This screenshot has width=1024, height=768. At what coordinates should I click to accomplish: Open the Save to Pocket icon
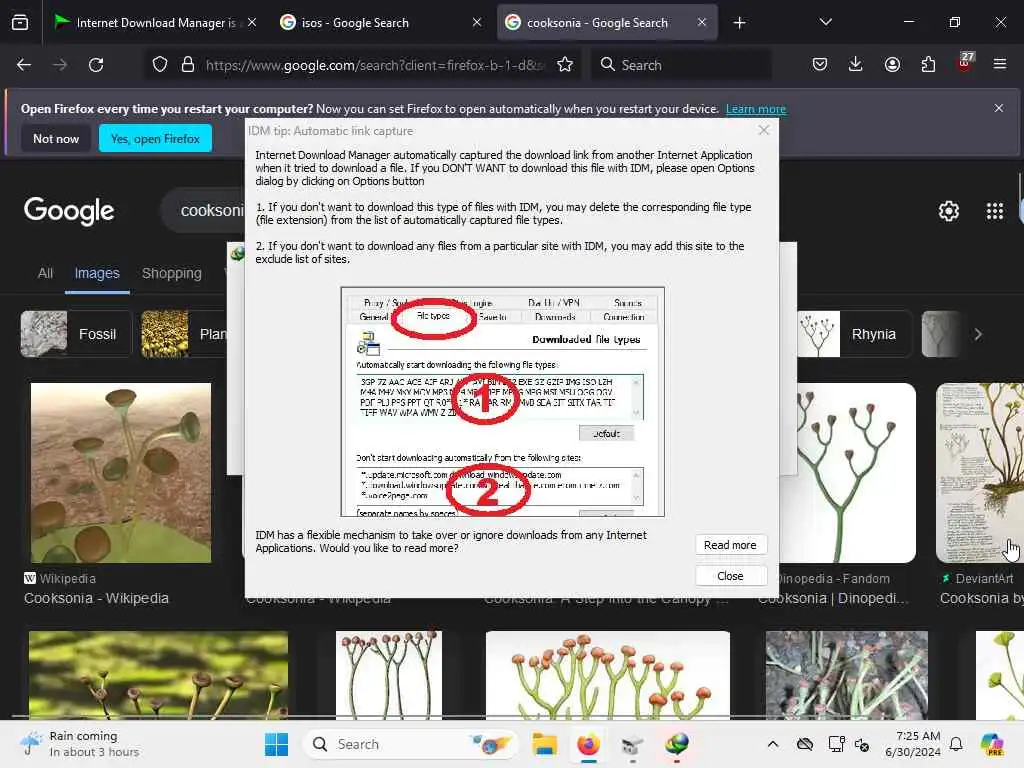point(820,64)
